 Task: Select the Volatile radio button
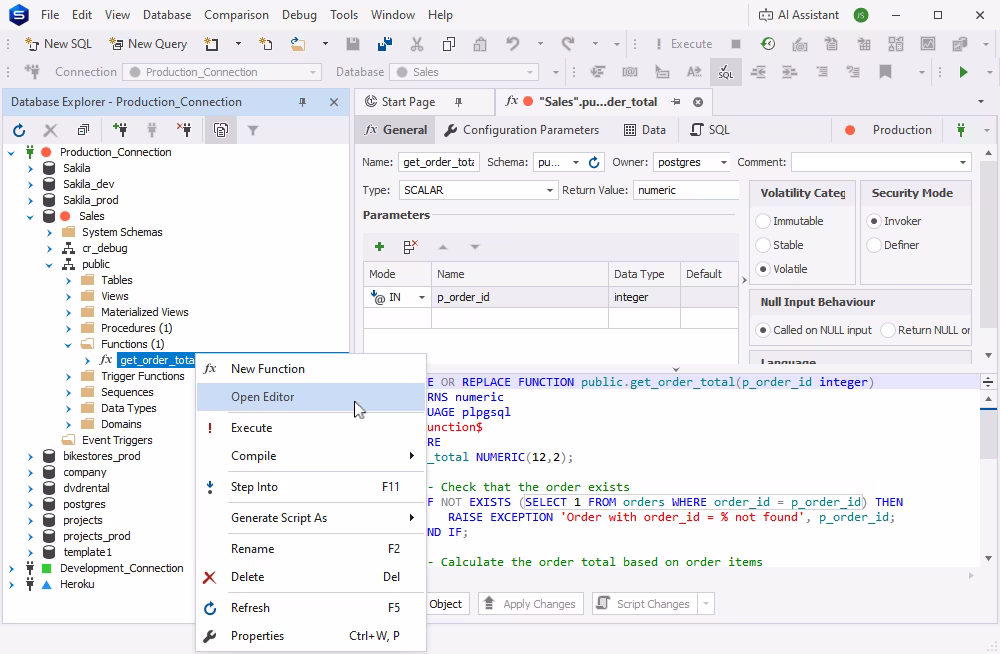[x=763, y=269]
